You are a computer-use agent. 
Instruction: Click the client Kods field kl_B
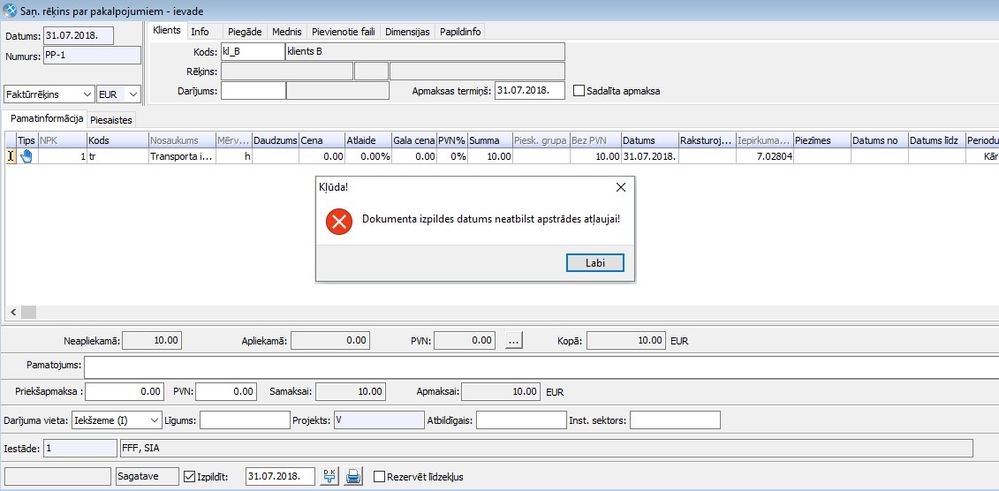point(252,52)
